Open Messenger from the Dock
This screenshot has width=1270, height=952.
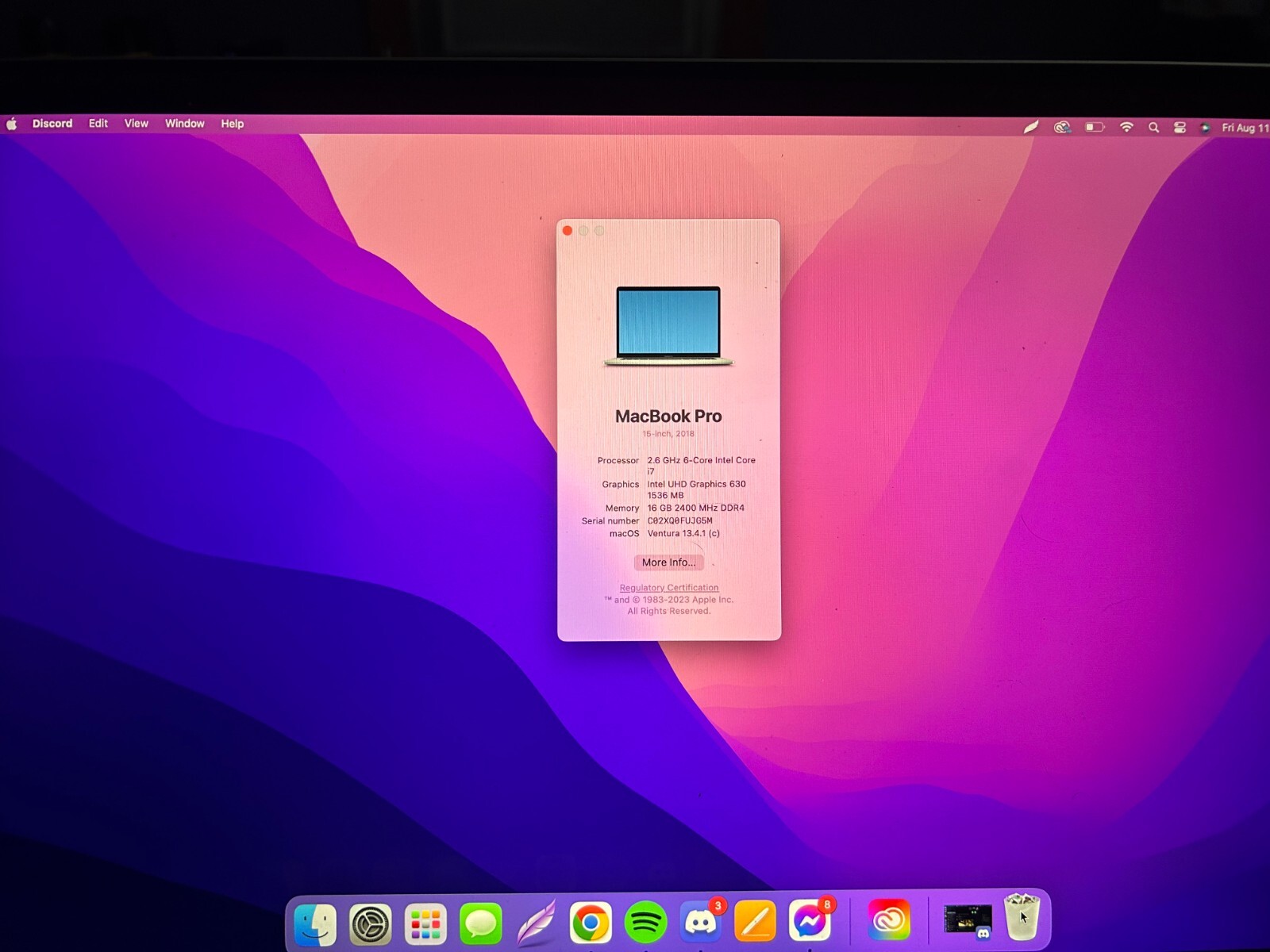(x=810, y=922)
